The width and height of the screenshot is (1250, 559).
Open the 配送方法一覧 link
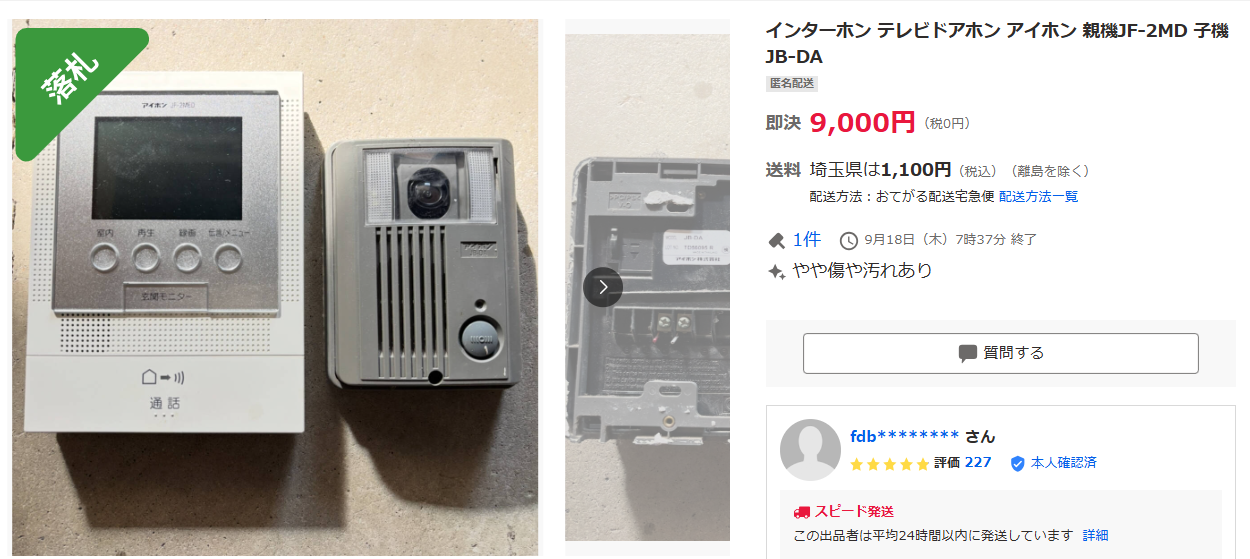coord(1038,197)
